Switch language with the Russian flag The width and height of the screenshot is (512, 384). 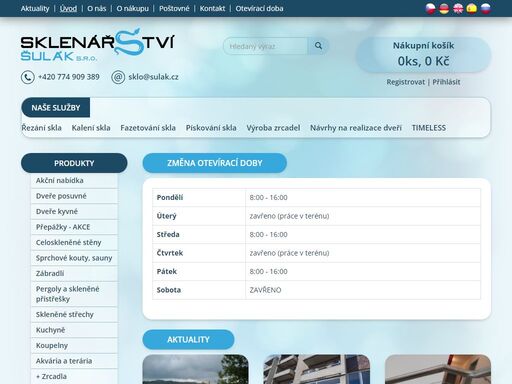point(486,9)
